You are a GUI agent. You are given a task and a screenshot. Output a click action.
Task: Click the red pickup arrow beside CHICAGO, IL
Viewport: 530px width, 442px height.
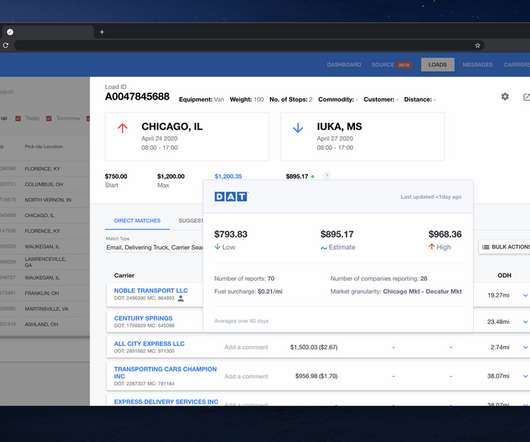[122, 128]
